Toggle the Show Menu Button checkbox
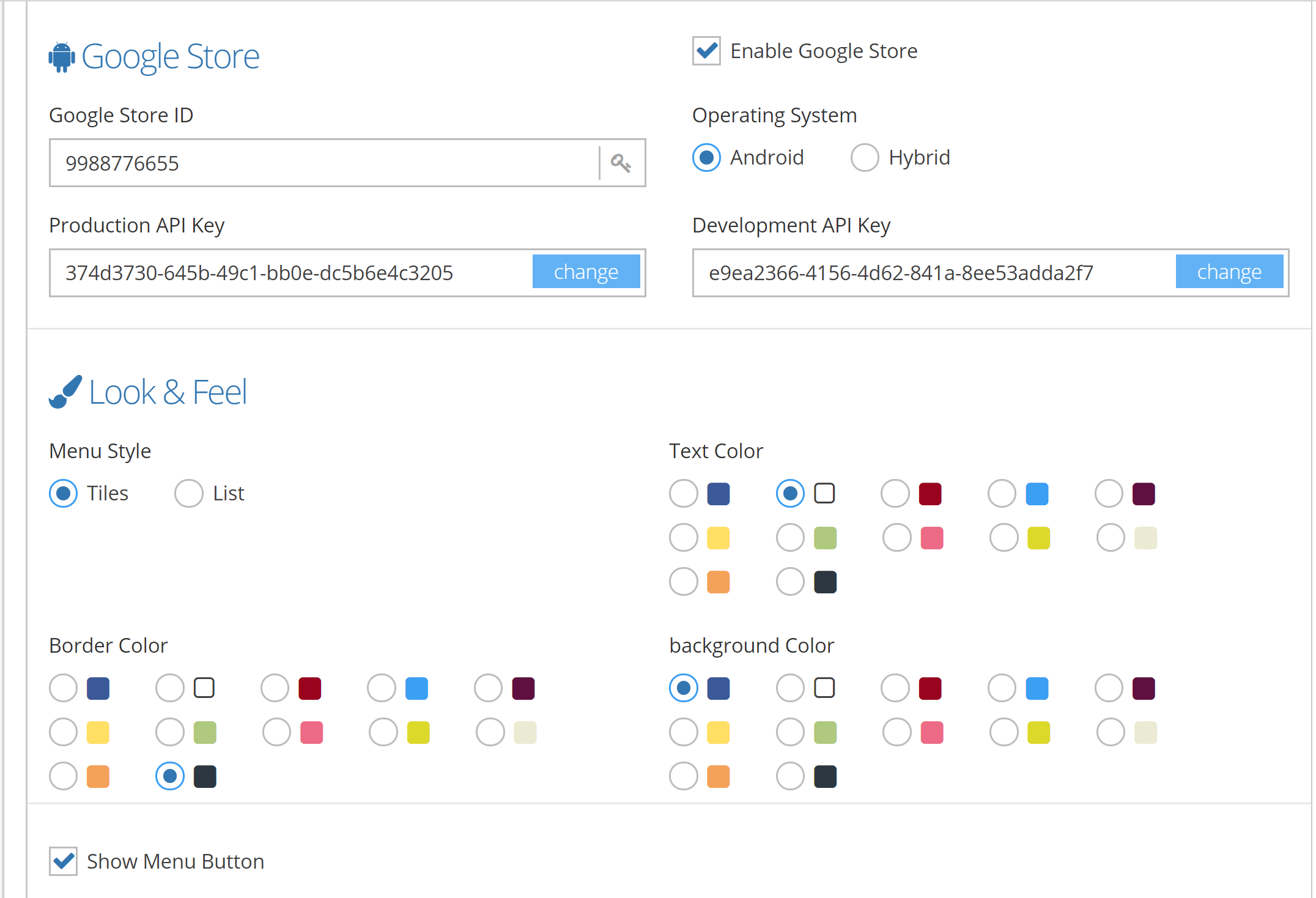Screen dimensions: 1316x898 point(63,861)
